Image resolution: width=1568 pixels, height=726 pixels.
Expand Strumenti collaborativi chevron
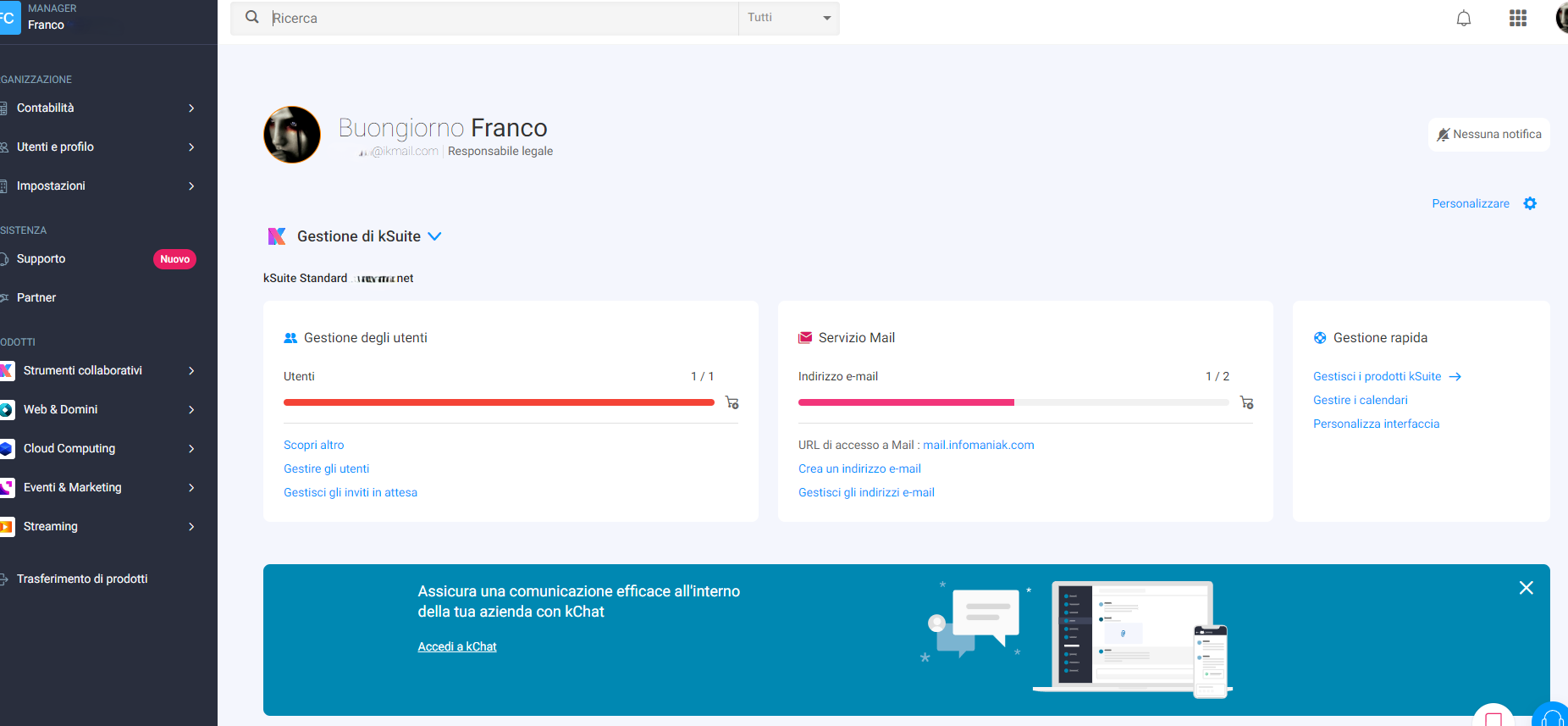click(x=191, y=370)
